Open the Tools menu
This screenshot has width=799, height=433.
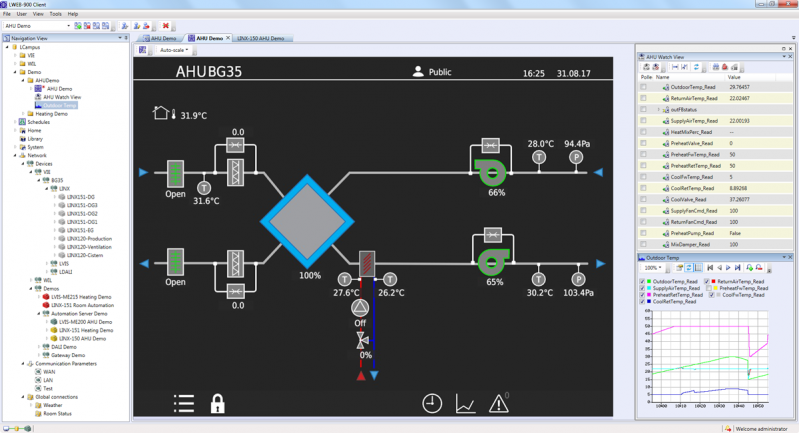[x=55, y=15]
